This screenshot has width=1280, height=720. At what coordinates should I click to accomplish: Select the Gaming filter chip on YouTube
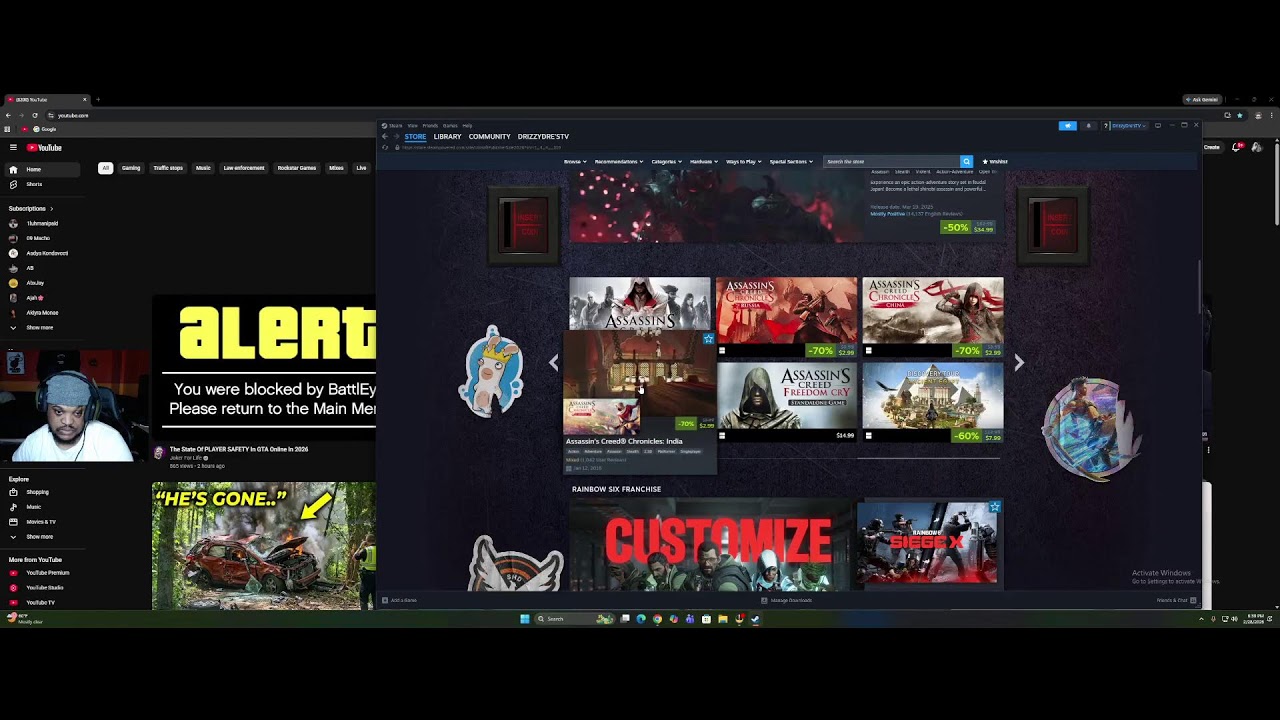[131, 168]
